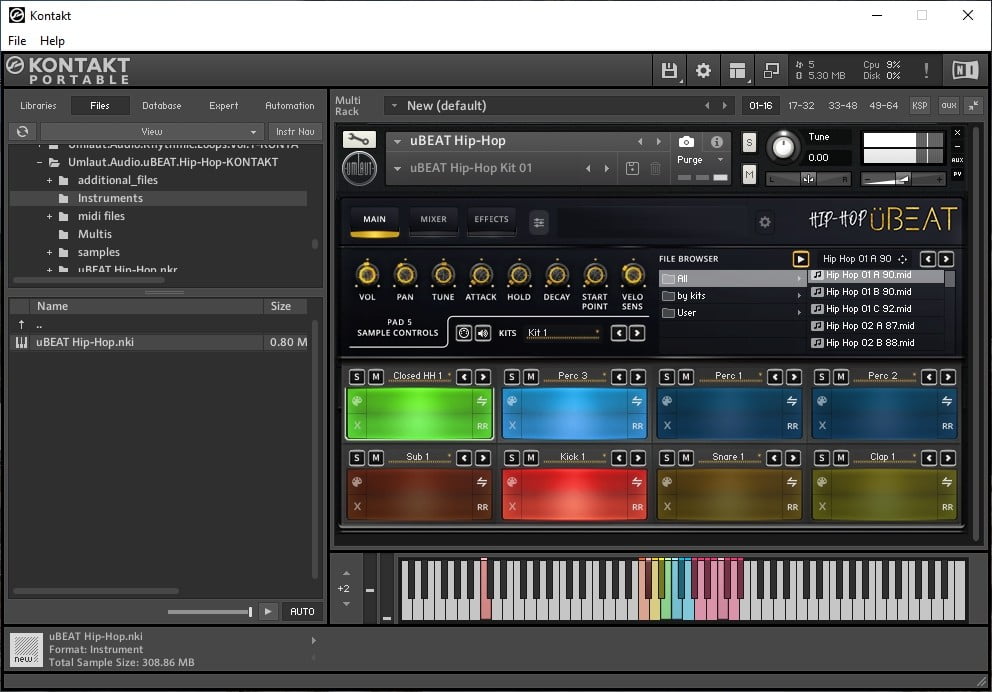992x692 pixels.
Task: Mute the Snare 1 pad
Action: coord(686,458)
